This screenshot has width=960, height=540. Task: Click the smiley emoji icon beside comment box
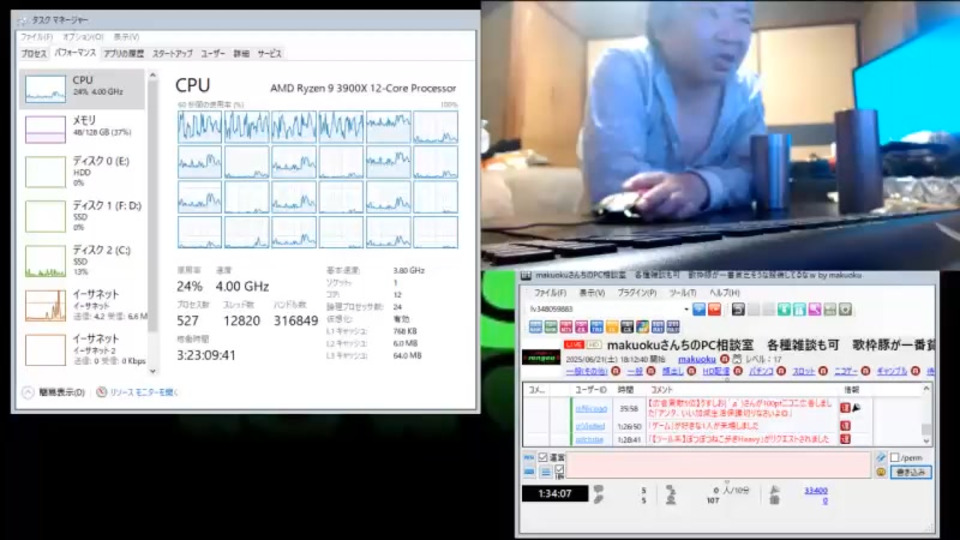880,472
